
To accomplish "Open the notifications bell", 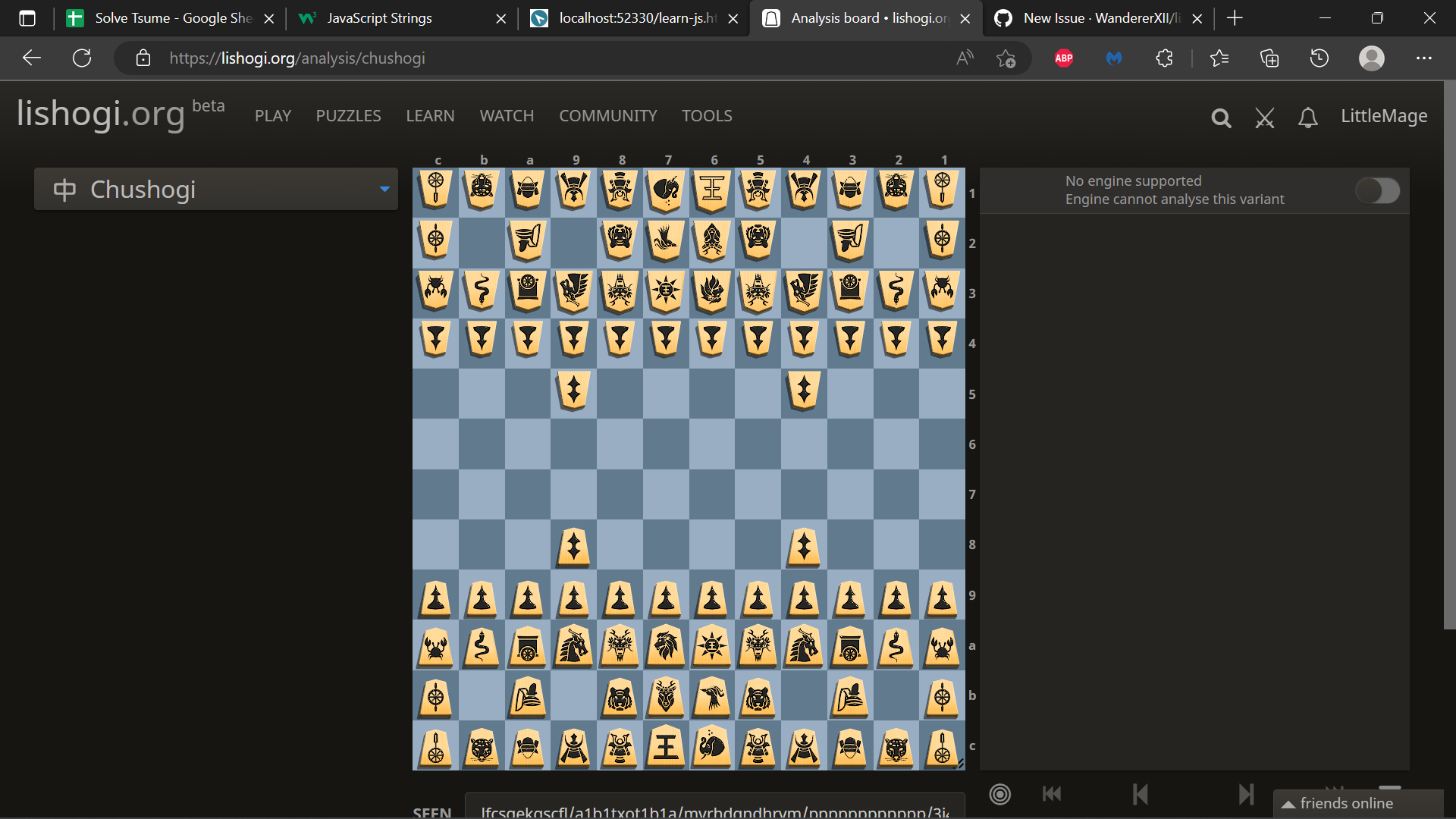I will coord(1307,118).
